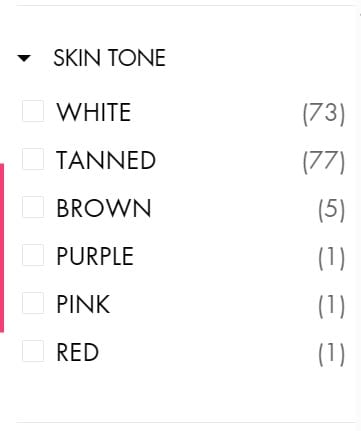
Task: Enable the TANNED checkbox
Action: click(x=33, y=159)
